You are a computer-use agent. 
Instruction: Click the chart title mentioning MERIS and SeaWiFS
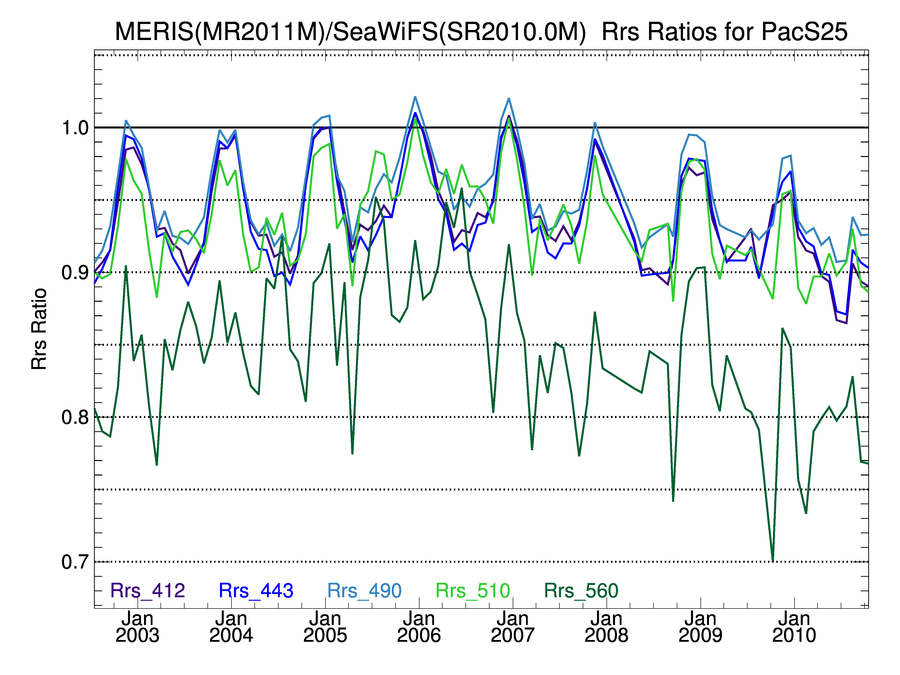[x=481, y=32]
